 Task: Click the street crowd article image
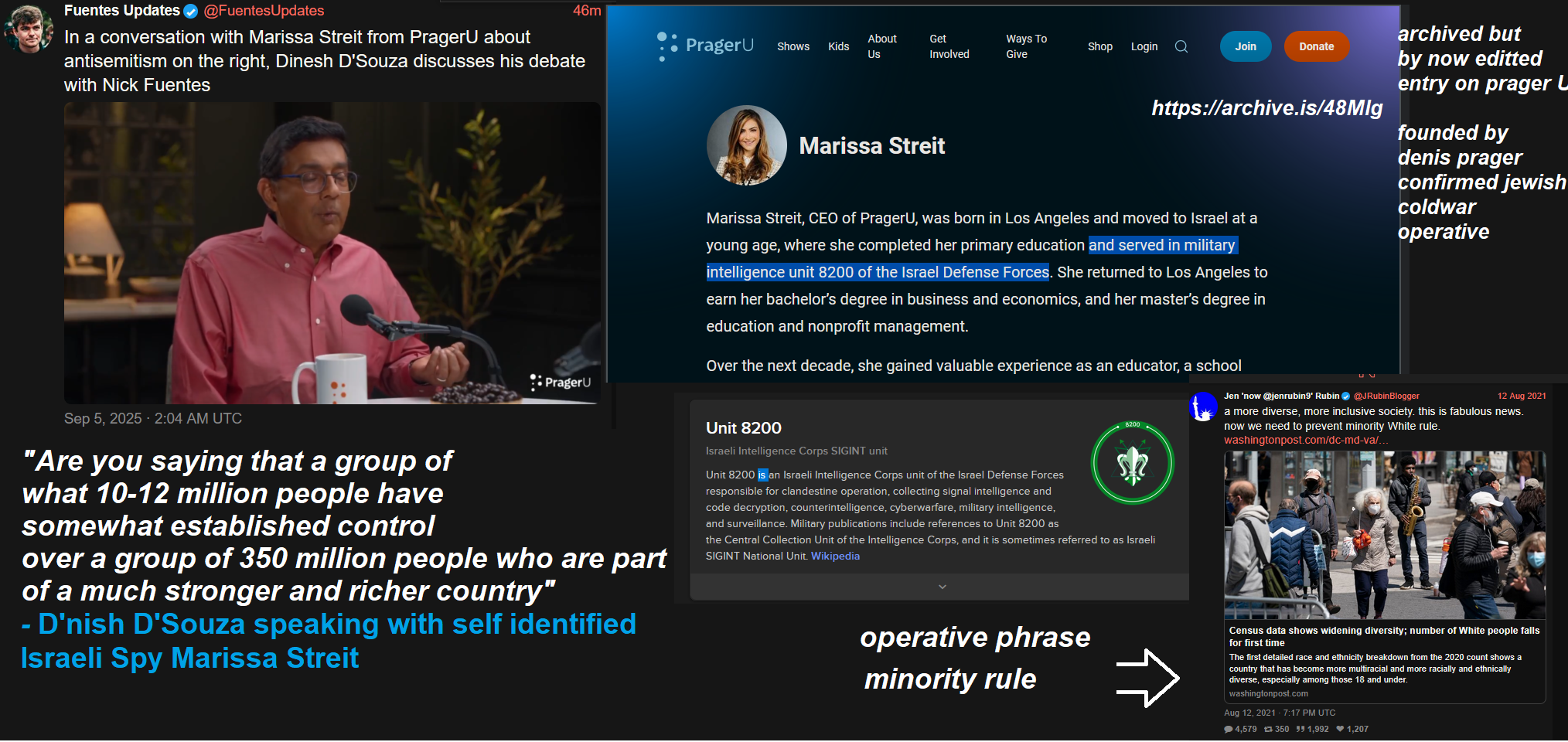click(1385, 535)
